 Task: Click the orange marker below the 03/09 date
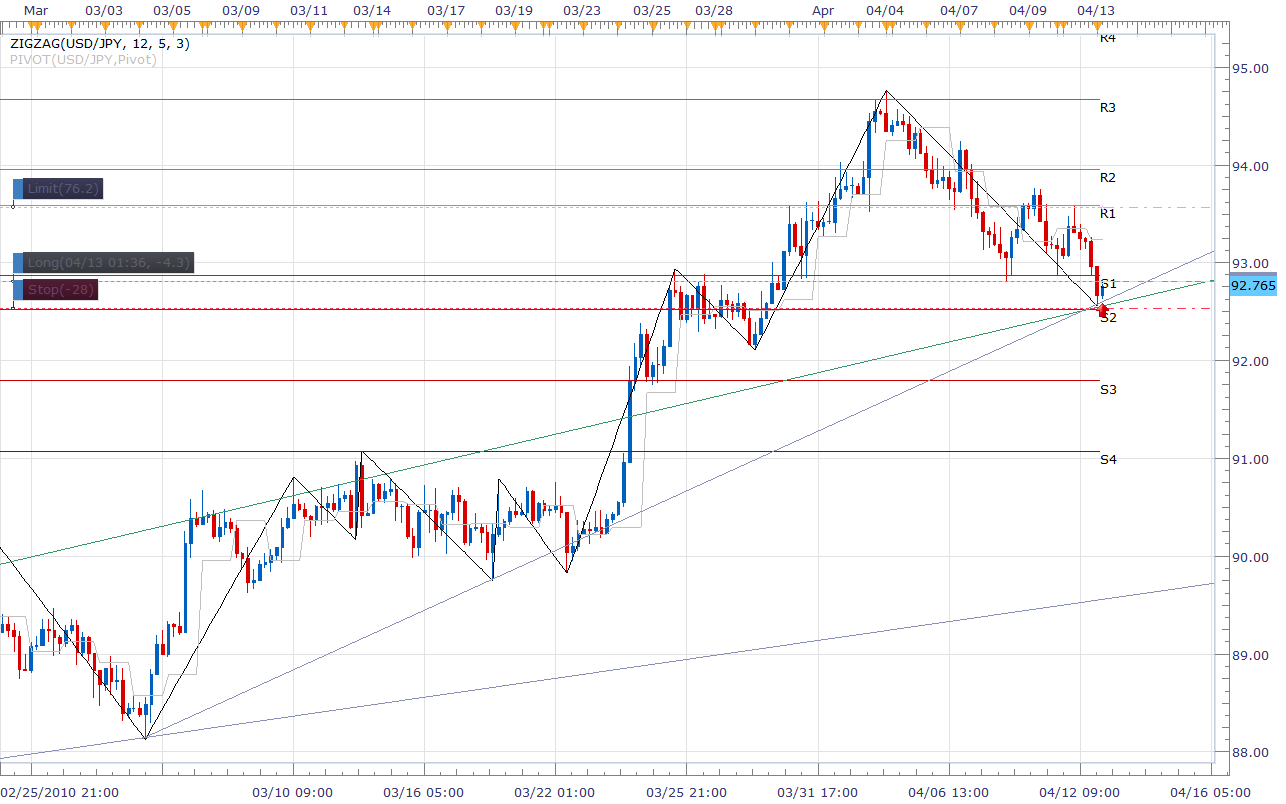tap(240, 24)
